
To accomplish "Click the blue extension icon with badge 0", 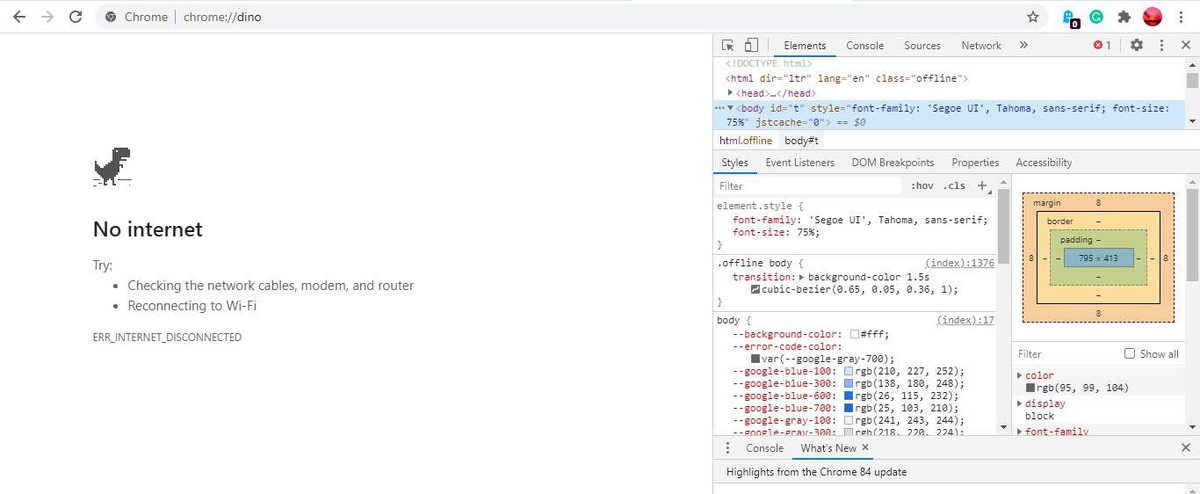I will pos(1069,18).
